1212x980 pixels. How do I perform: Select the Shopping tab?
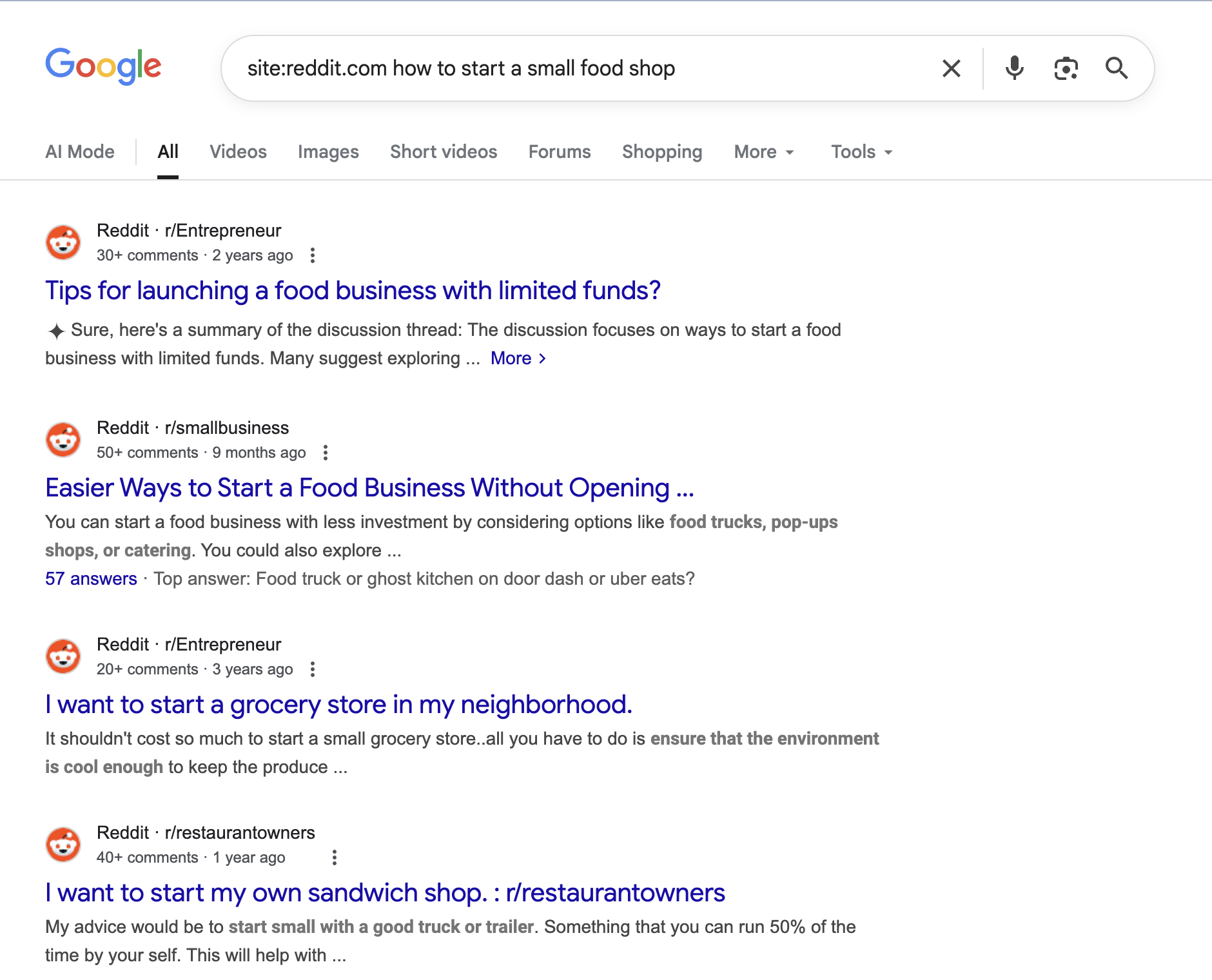click(662, 152)
